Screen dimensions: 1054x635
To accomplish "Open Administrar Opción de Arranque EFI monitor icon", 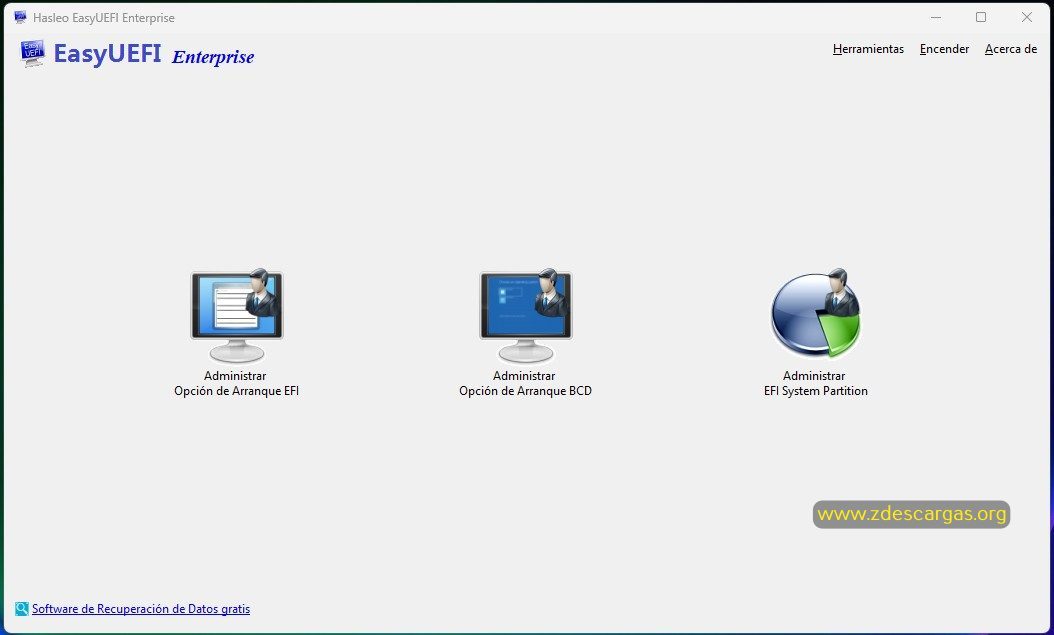I will (x=237, y=316).
